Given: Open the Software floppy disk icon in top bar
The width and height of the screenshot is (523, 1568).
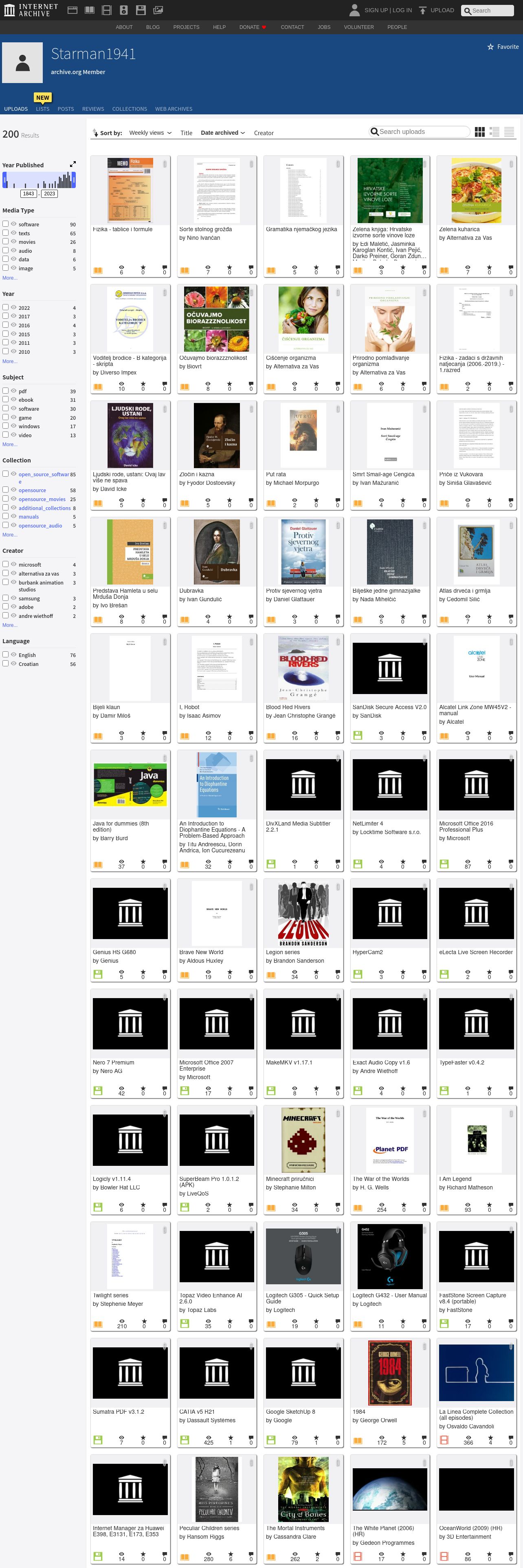Looking at the screenshot, I should point(141,10).
